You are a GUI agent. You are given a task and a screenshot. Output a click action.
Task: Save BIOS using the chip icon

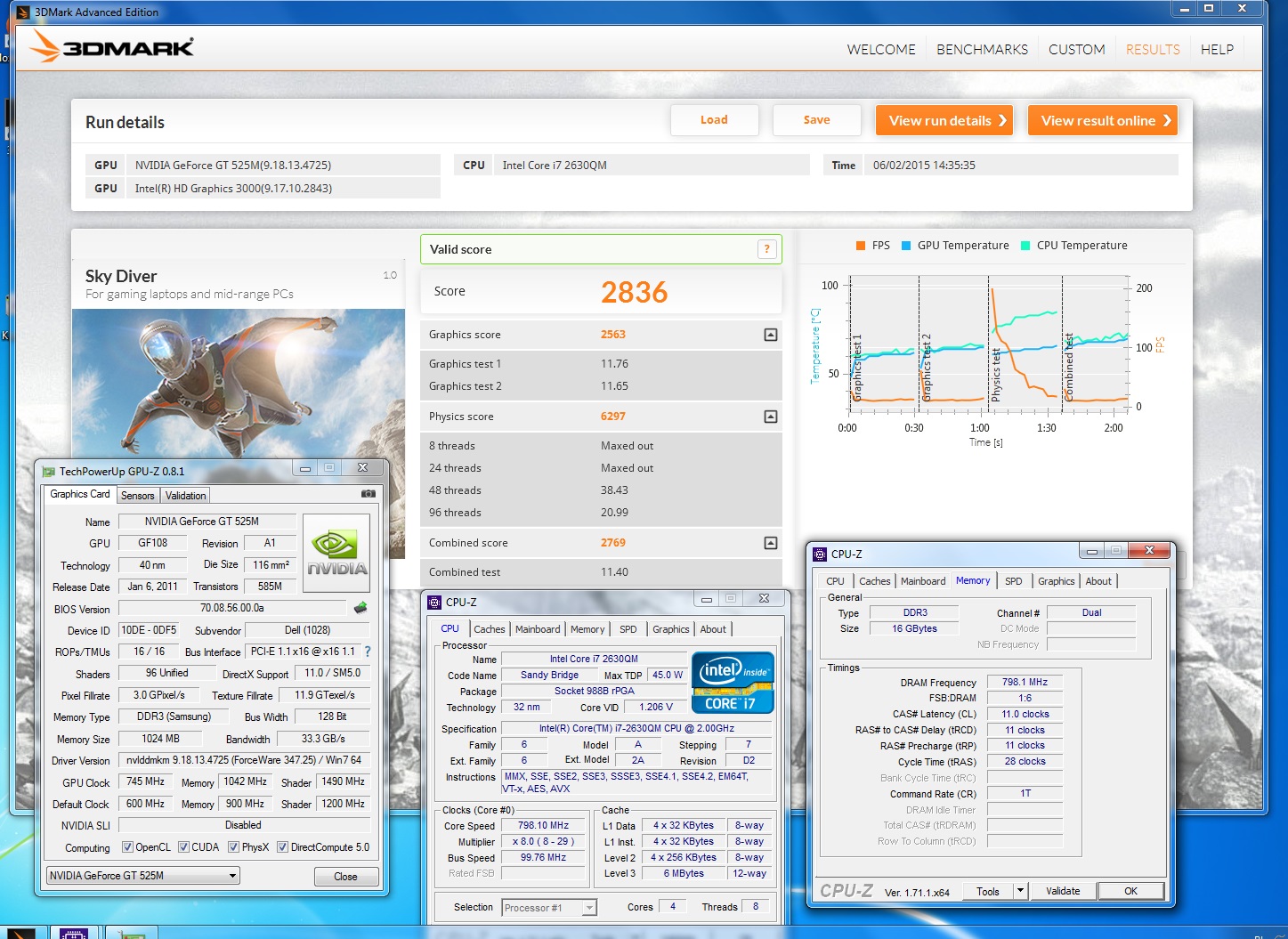pos(360,608)
